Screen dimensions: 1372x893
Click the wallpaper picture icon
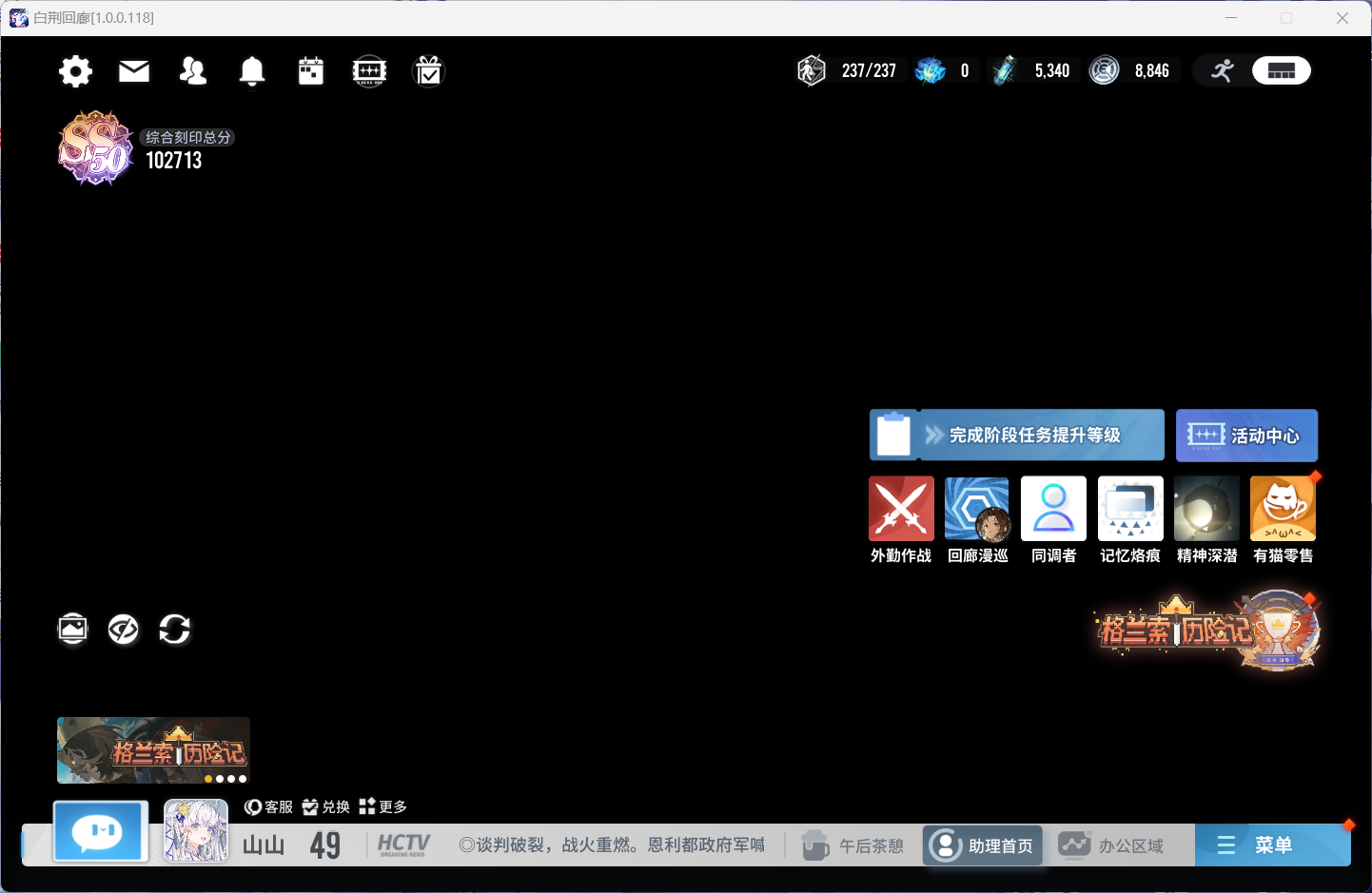point(73,629)
